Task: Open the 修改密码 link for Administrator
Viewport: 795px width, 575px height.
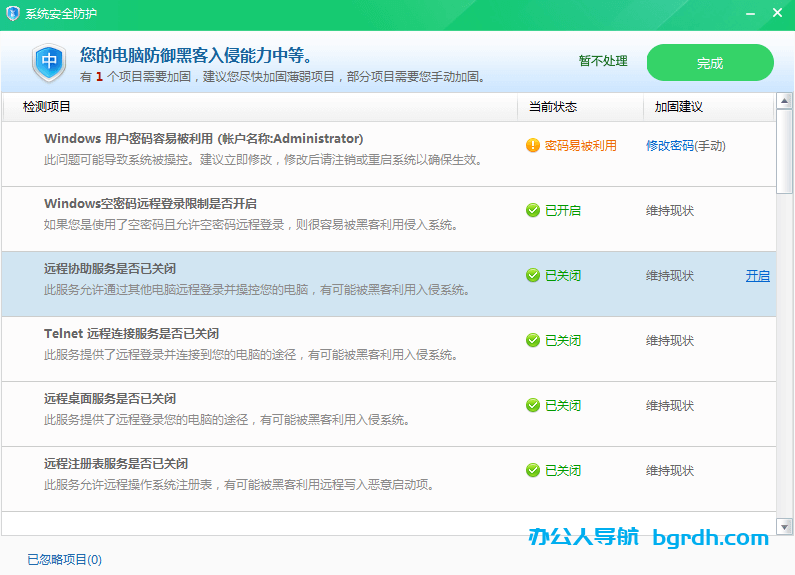Action: (x=670, y=146)
